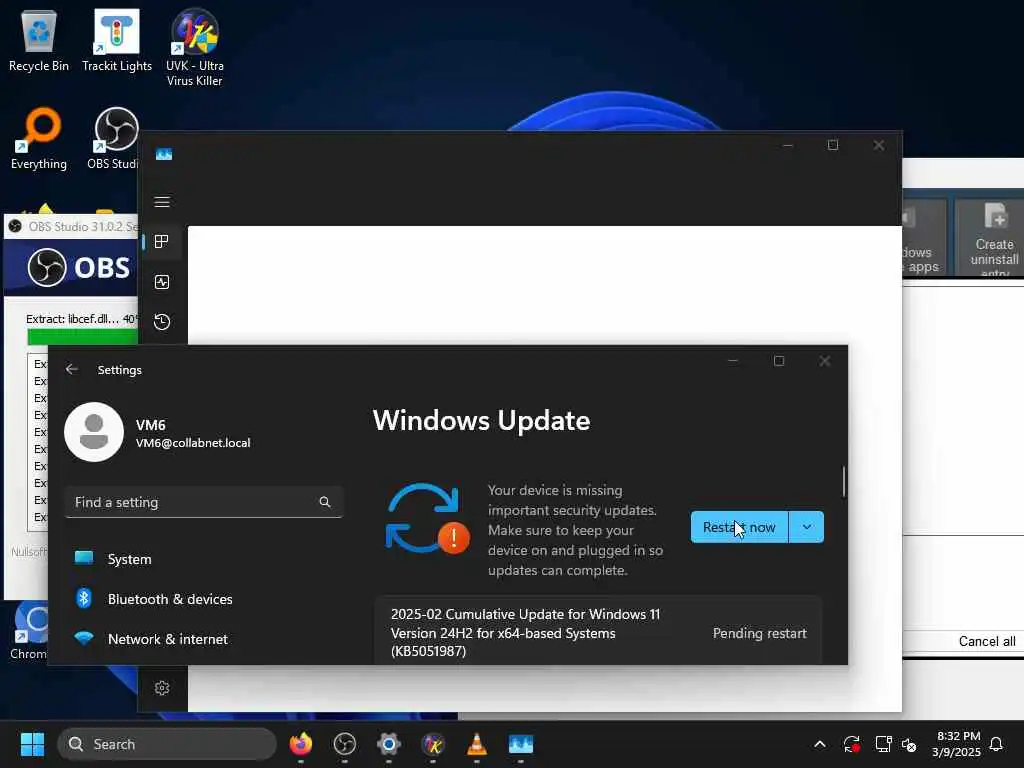Select the activity monitor icon in the sidebar

point(162,282)
